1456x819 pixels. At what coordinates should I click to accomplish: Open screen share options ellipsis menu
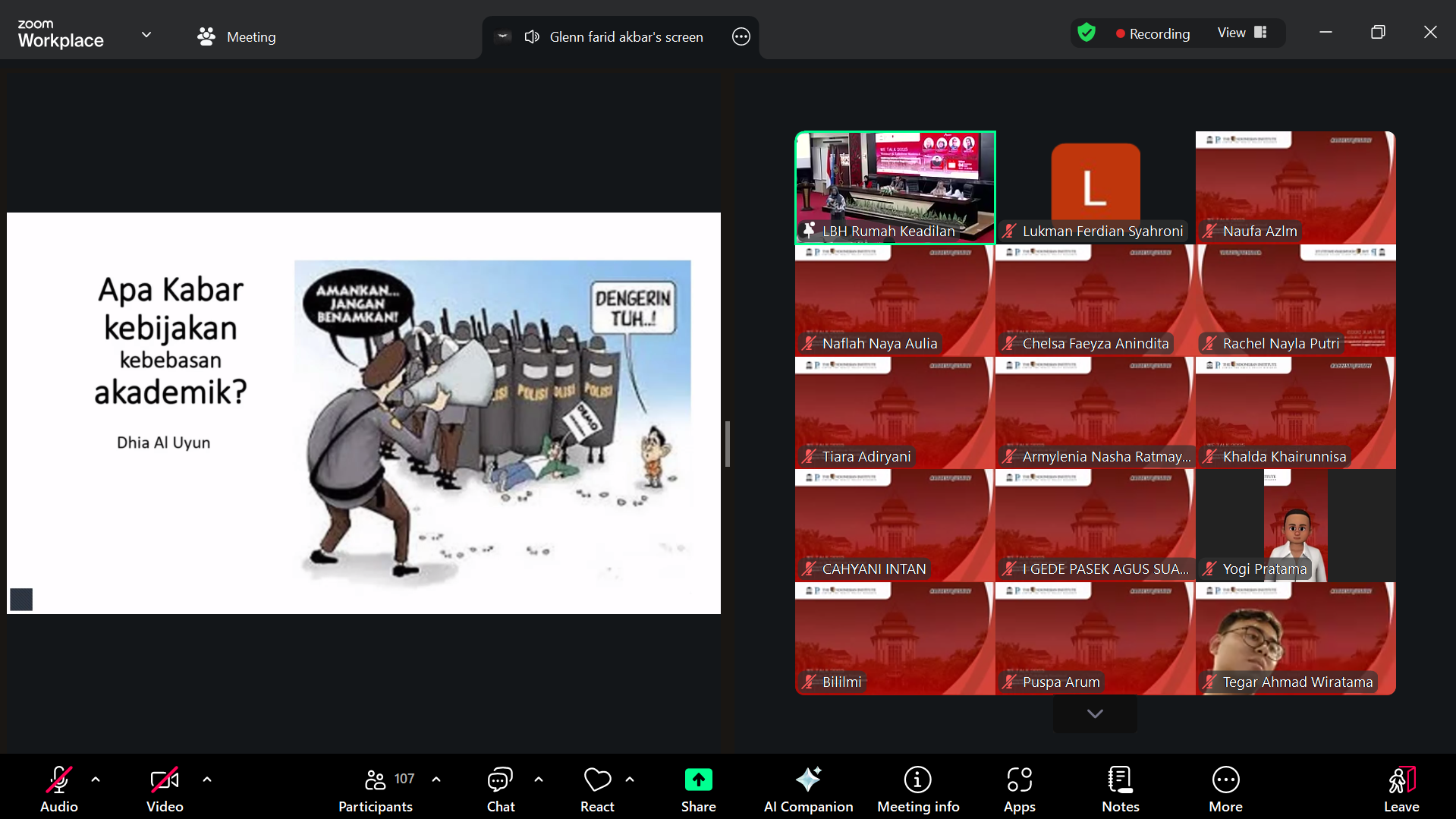pyautogui.click(x=741, y=36)
